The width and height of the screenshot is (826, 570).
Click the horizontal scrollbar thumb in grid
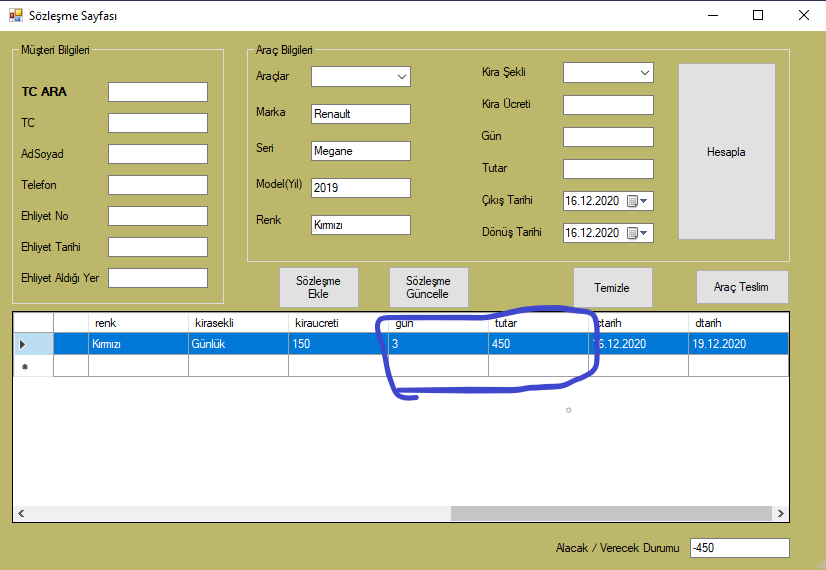611,514
